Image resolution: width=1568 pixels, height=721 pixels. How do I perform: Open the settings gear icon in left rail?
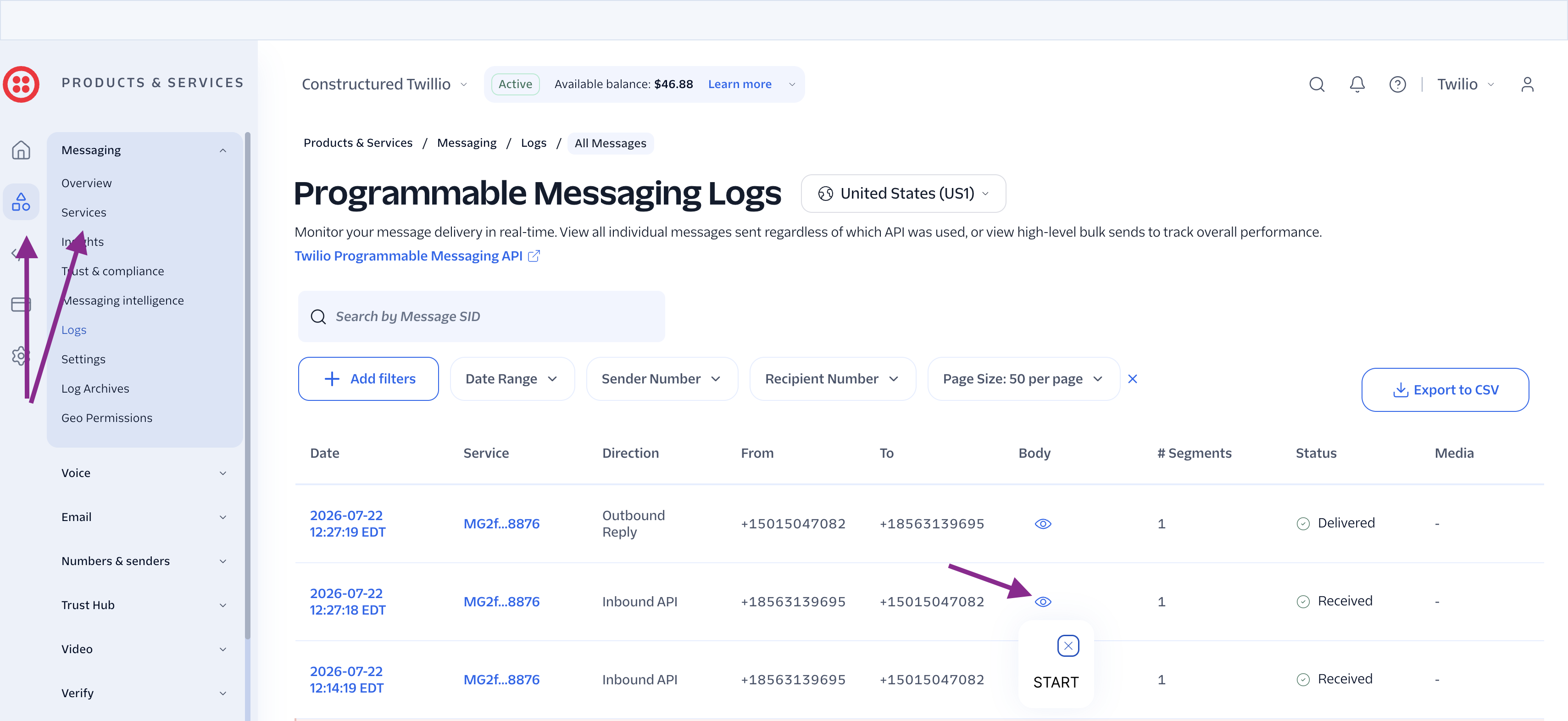[21, 356]
